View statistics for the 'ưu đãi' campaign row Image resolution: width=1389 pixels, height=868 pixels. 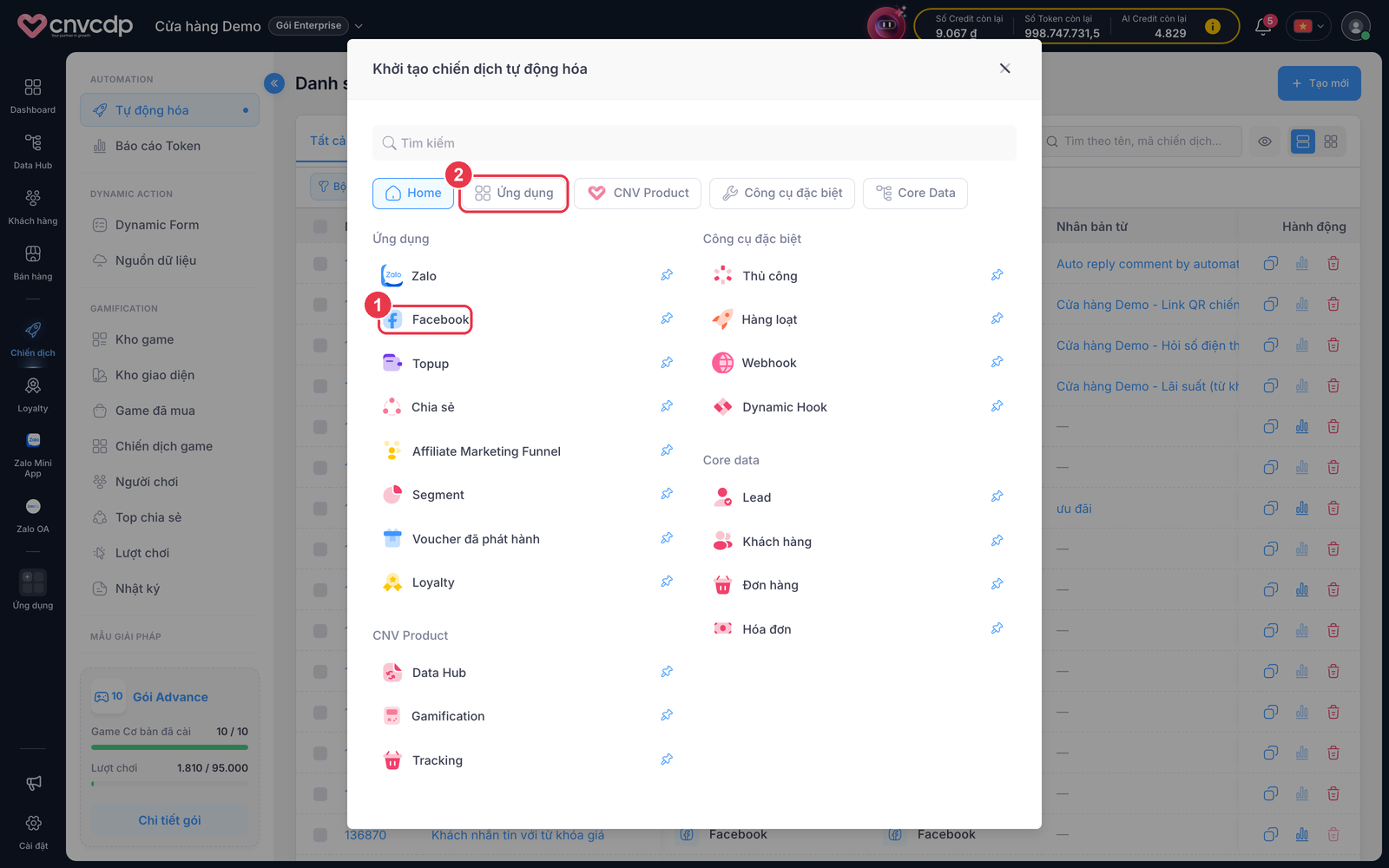(1302, 508)
